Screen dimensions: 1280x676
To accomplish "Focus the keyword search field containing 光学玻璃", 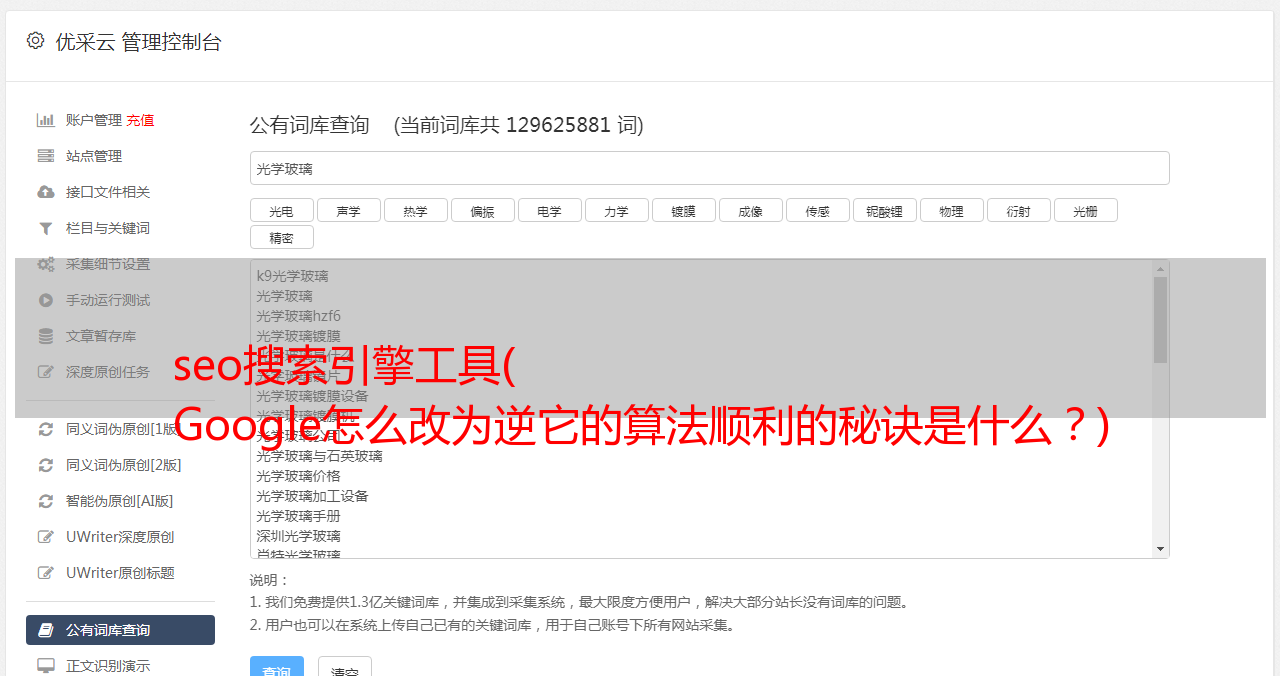I will pyautogui.click(x=709, y=168).
